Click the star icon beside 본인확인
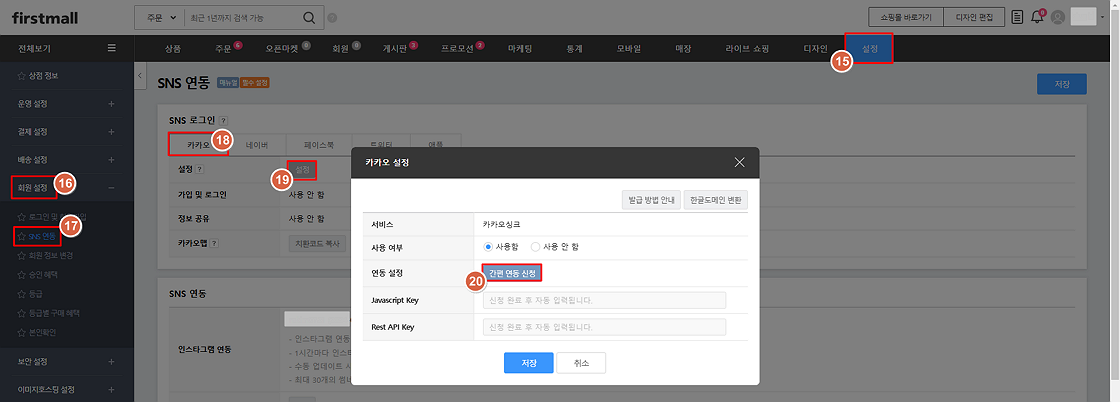This screenshot has height=402, width=1120. pyautogui.click(x=21, y=332)
